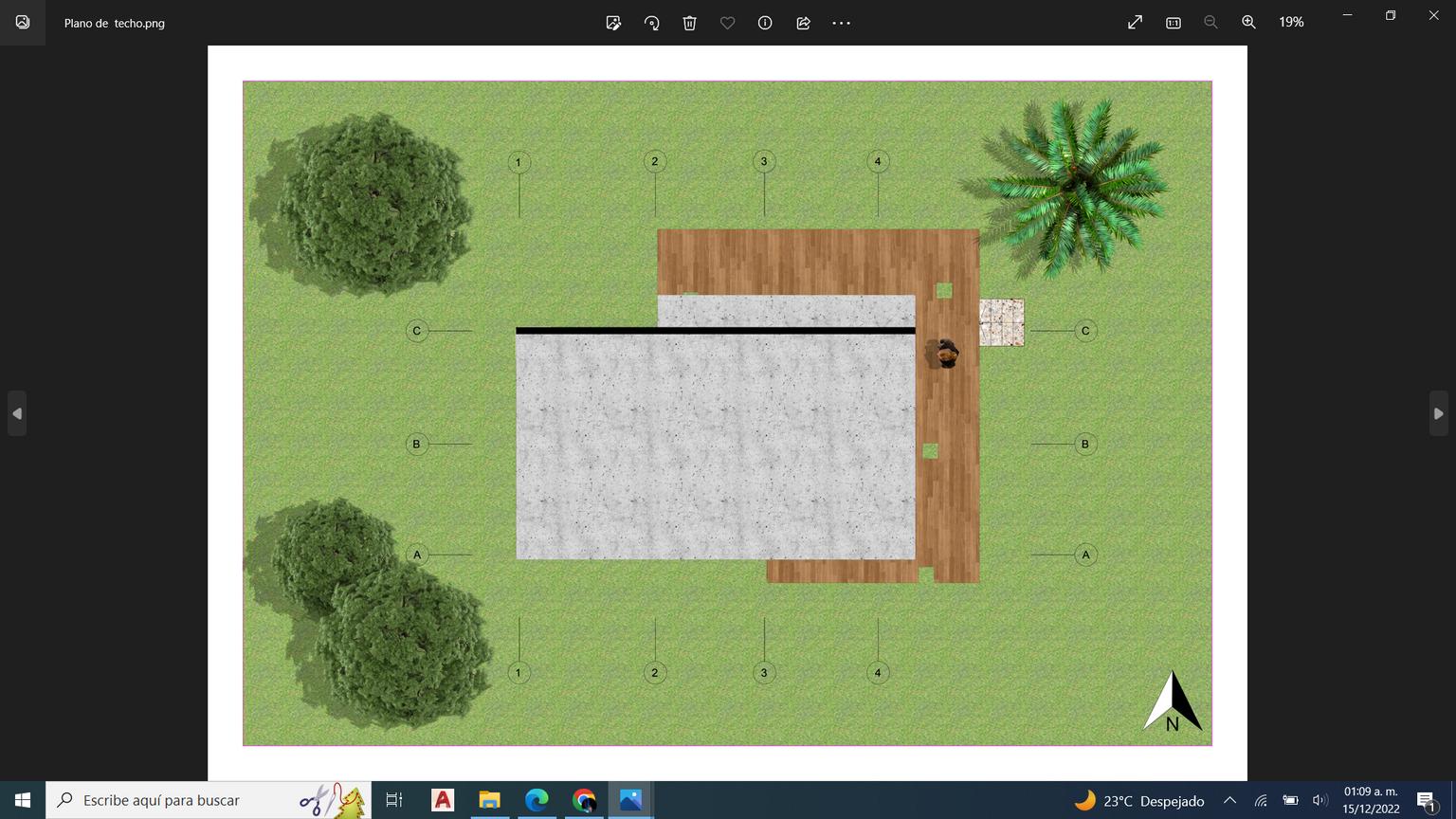This screenshot has width=1456, height=819.
Task: Add to favorites with the heart icon
Action: [x=727, y=23]
